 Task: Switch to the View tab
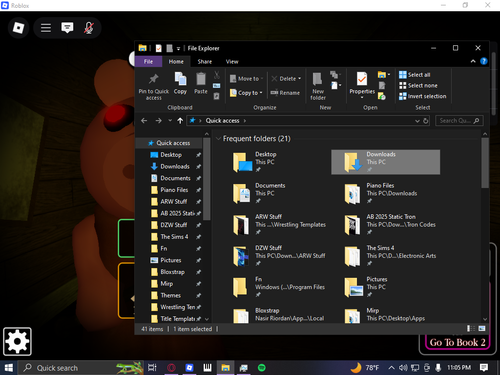click(232, 62)
